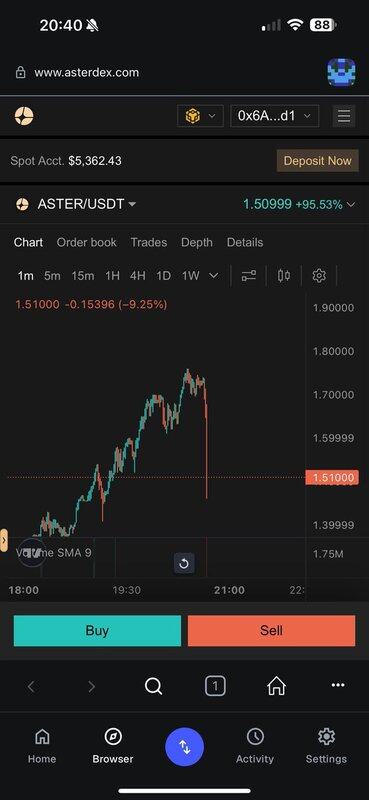This screenshot has height=800, width=369.
Task: Switch to the Order book tab
Action: (x=86, y=242)
